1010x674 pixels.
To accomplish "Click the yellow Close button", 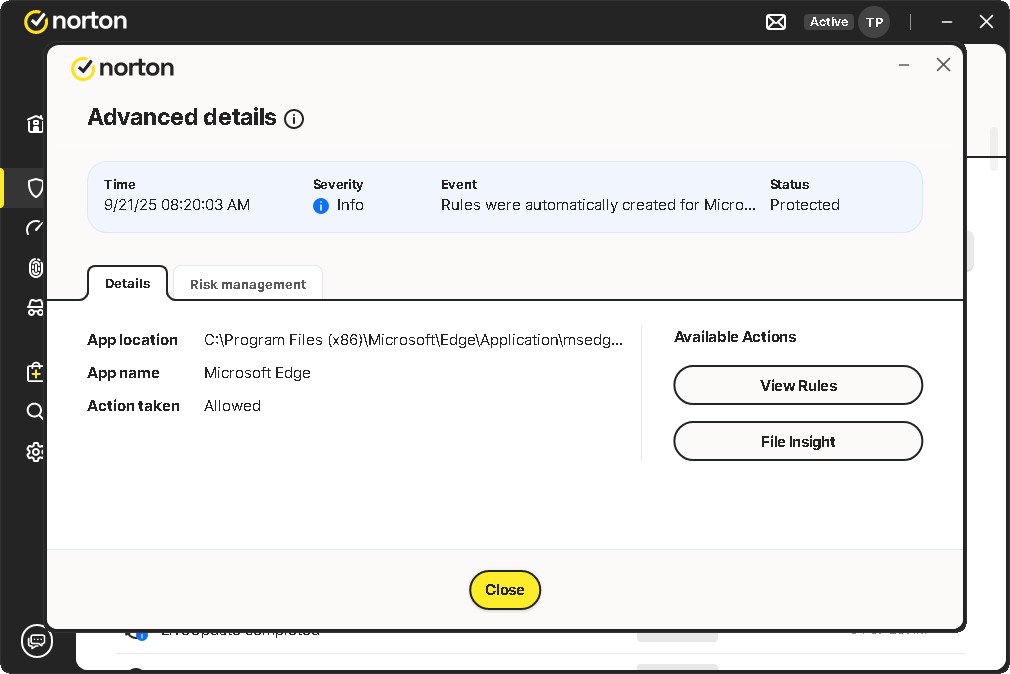I will click(505, 590).
